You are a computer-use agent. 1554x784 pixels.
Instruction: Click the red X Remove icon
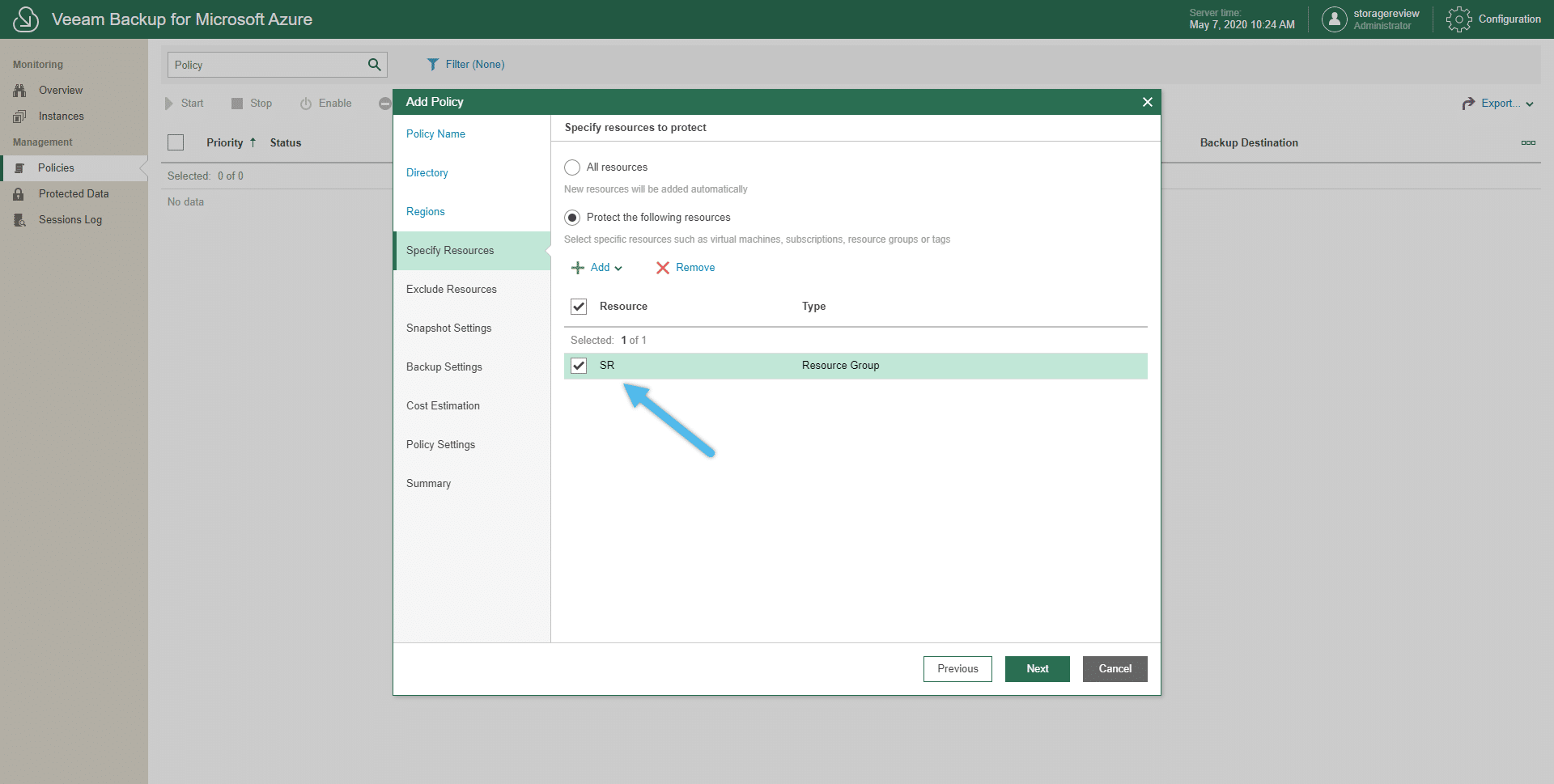click(662, 268)
